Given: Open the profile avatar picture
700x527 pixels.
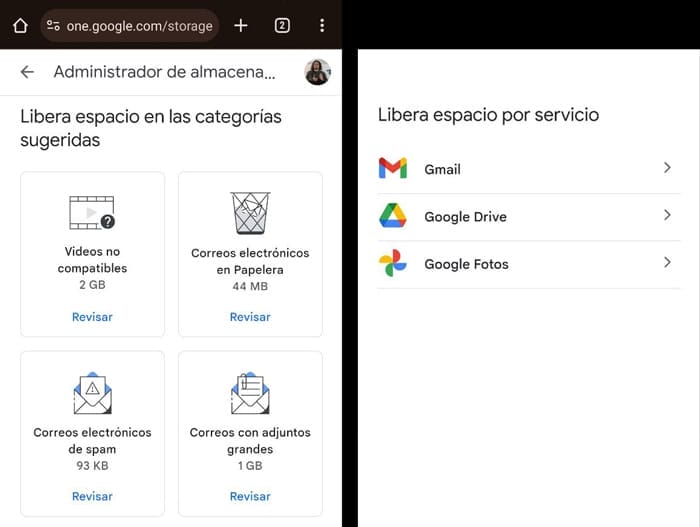Looking at the screenshot, I should (x=317, y=72).
